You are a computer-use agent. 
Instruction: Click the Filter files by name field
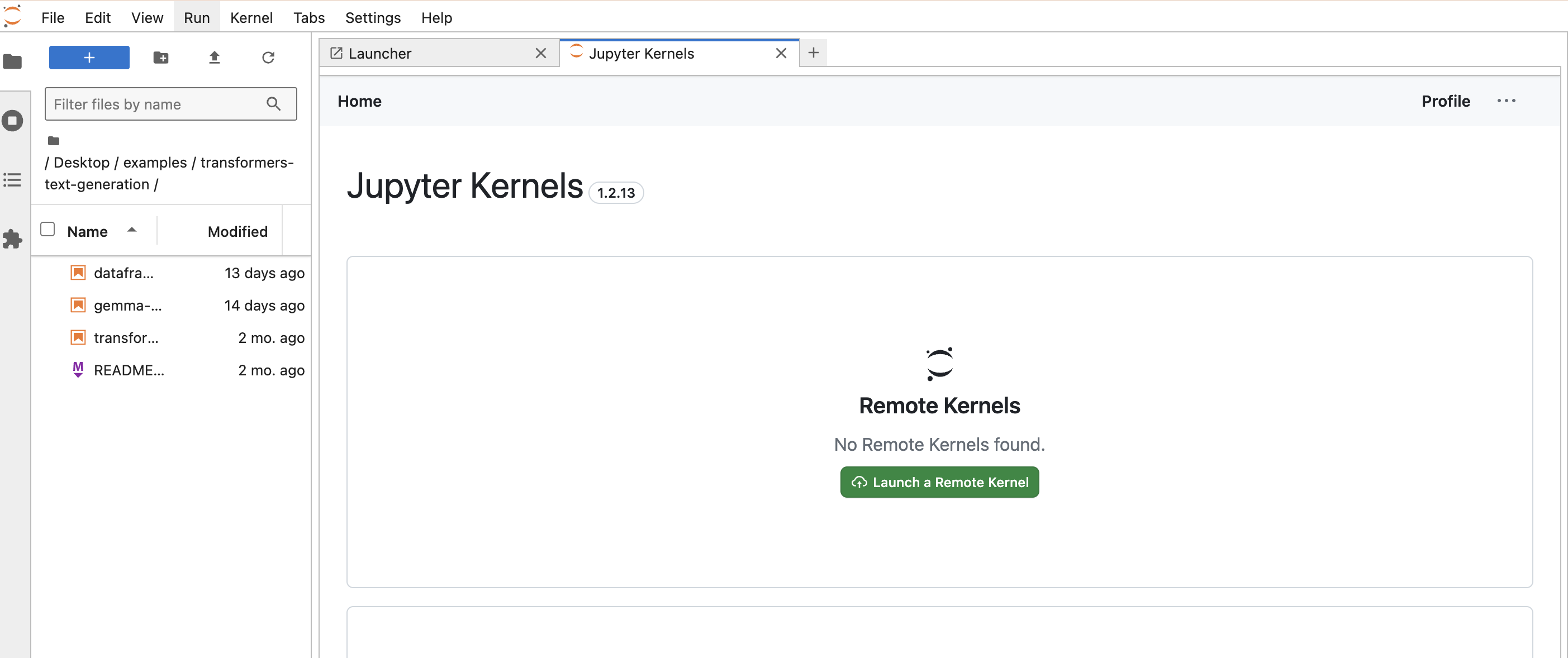point(171,104)
